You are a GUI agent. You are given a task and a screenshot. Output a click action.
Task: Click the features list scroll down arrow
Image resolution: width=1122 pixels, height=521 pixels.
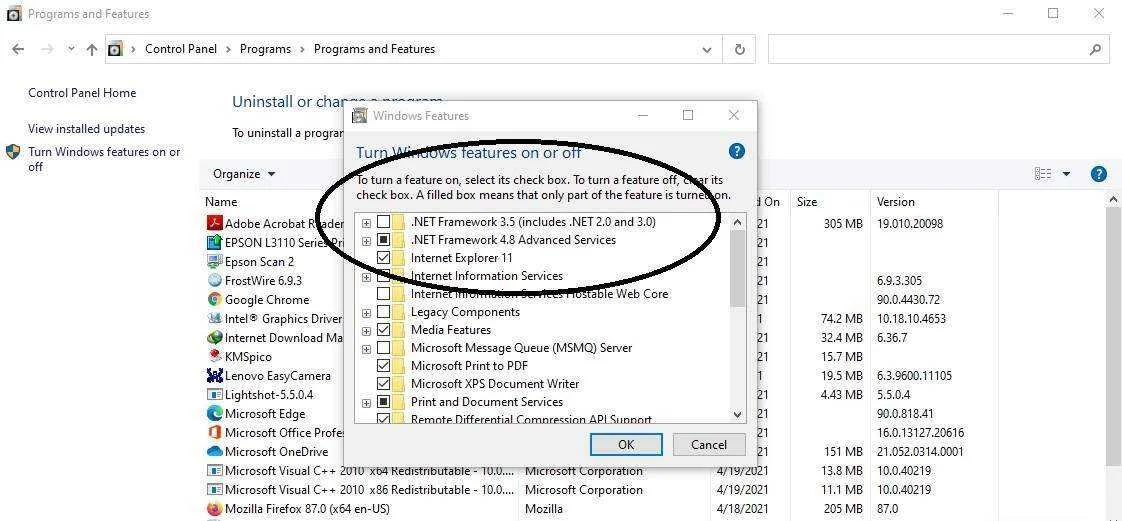[738, 414]
